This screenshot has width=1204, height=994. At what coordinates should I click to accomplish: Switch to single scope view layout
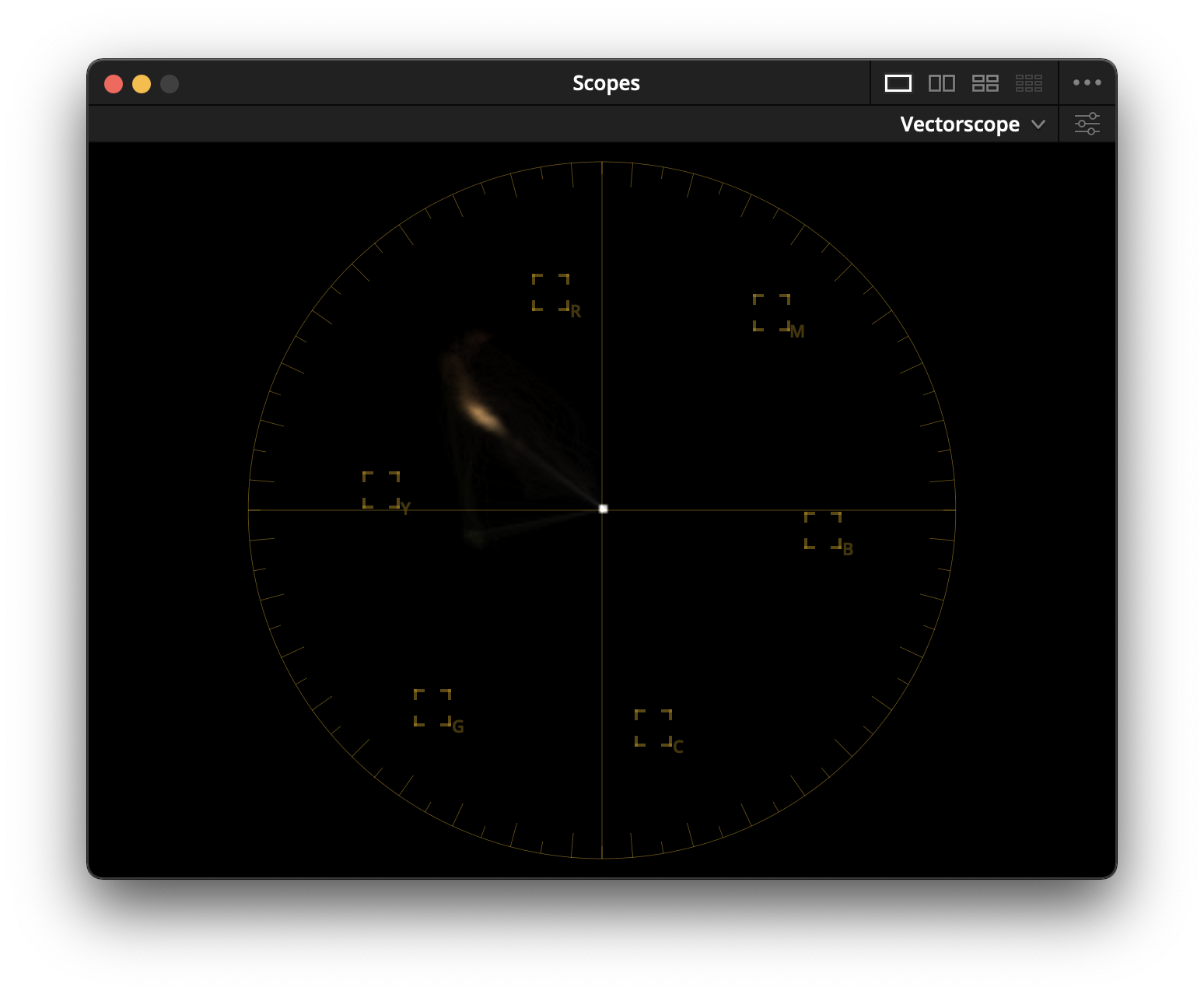point(898,83)
